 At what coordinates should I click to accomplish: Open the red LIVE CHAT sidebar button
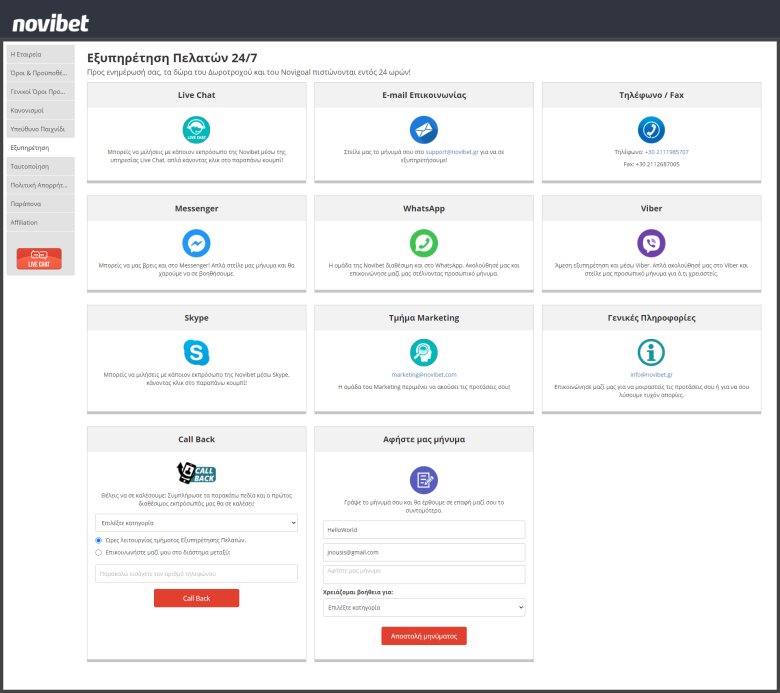click(x=39, y=259)
